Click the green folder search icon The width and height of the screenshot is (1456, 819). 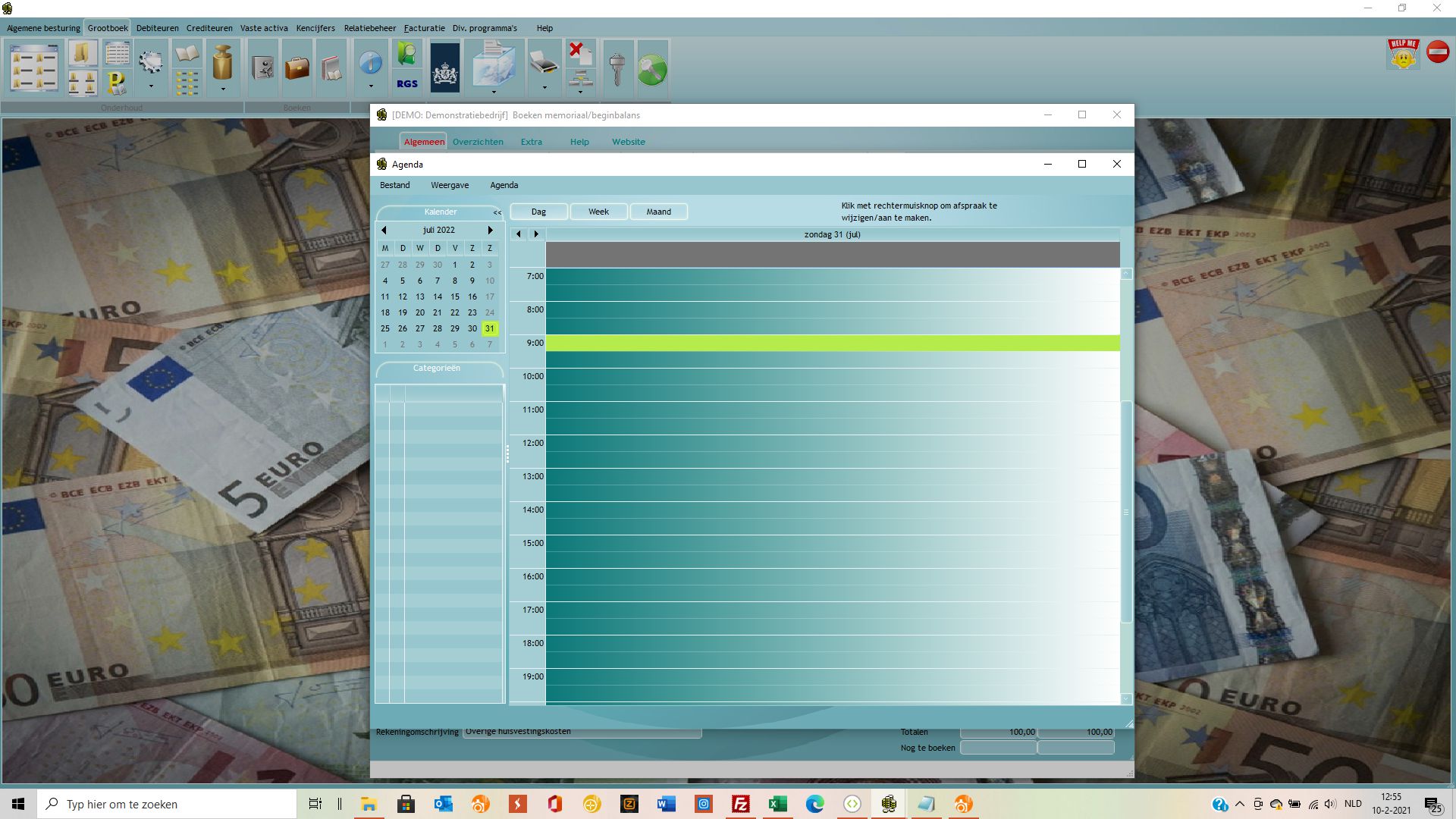point(407,53)
